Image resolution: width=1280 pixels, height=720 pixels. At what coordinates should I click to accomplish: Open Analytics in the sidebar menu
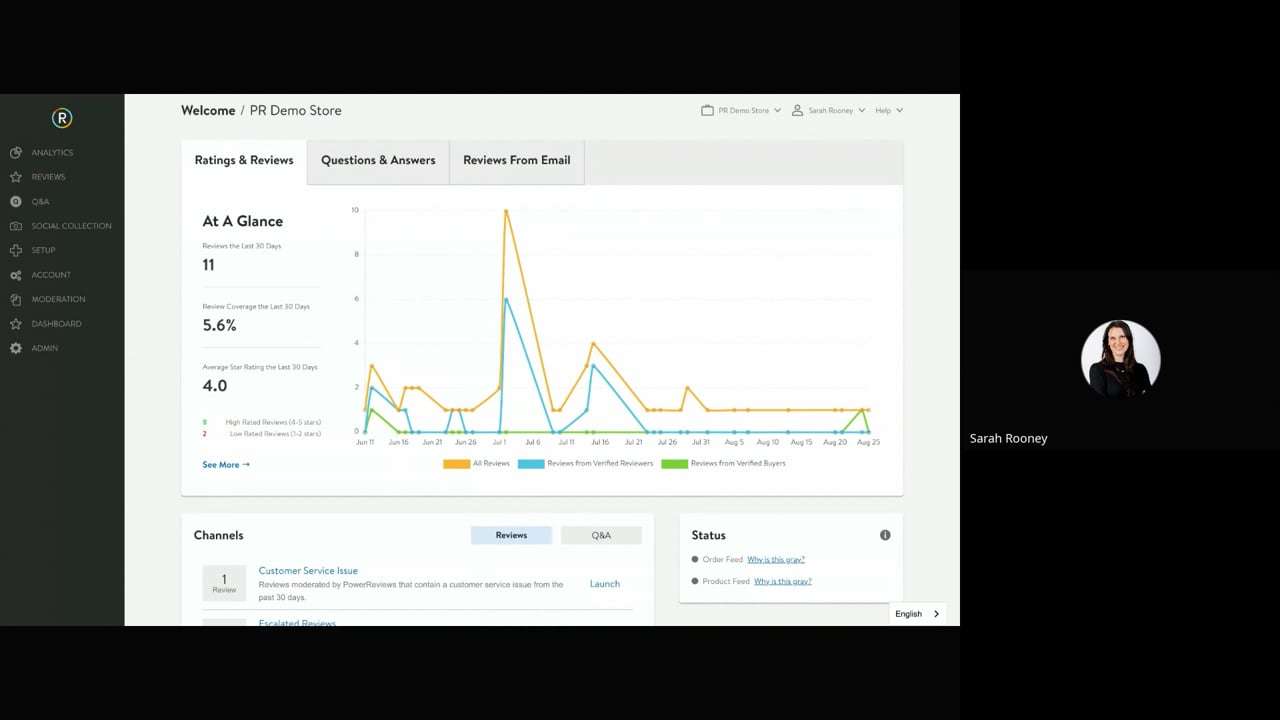pos(52,153)
